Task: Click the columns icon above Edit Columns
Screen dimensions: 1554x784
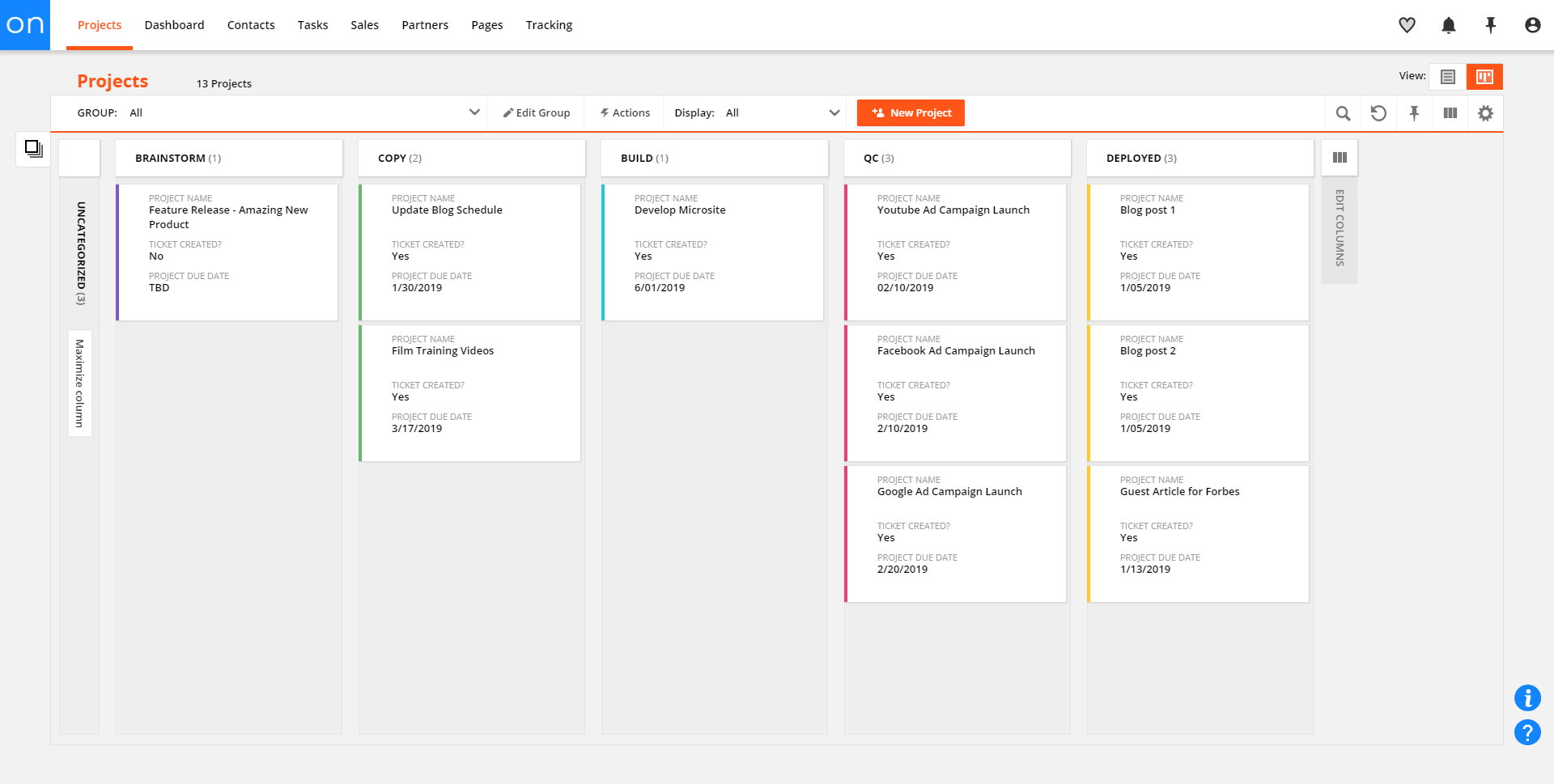Action: pyautogui.click(x=1340, y=158)
